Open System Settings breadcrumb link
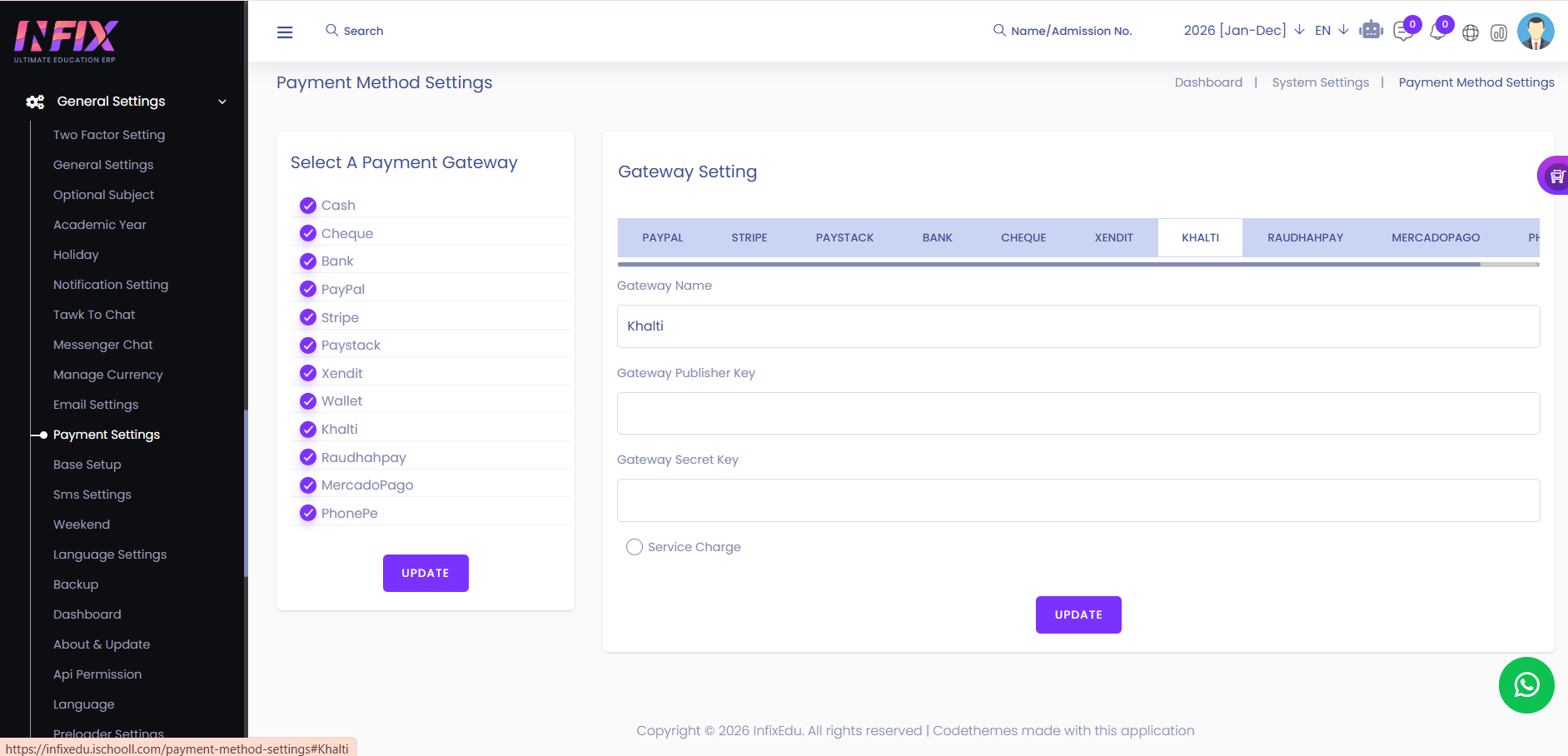 (x=1320, y=82)
